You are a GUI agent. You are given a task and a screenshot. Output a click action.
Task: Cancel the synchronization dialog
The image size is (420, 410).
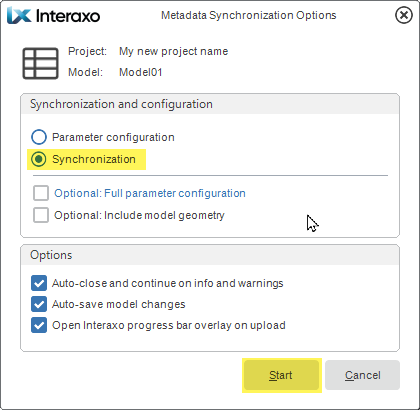362,375
